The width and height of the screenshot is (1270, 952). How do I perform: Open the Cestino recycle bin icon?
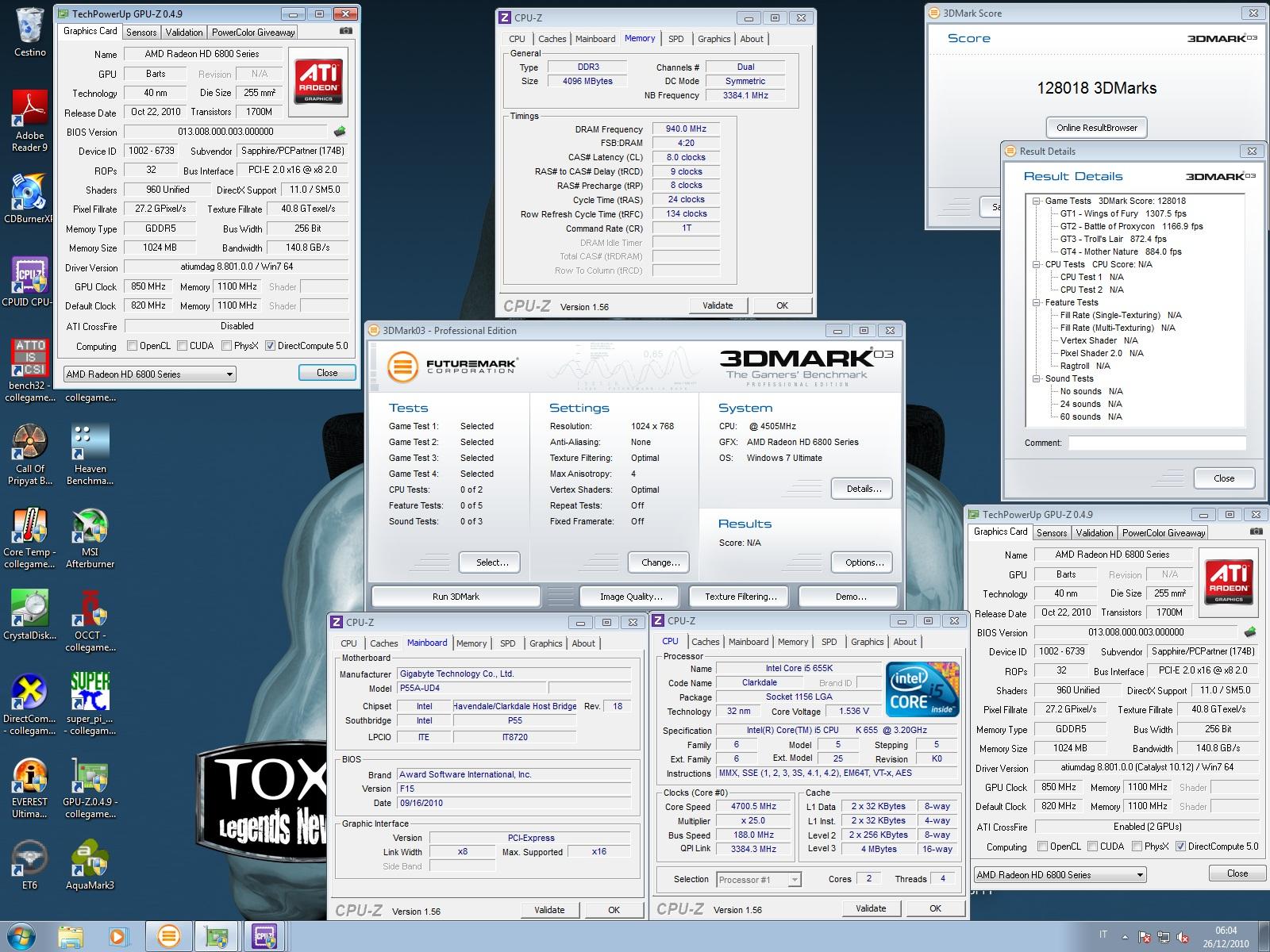tap(30, 32)
